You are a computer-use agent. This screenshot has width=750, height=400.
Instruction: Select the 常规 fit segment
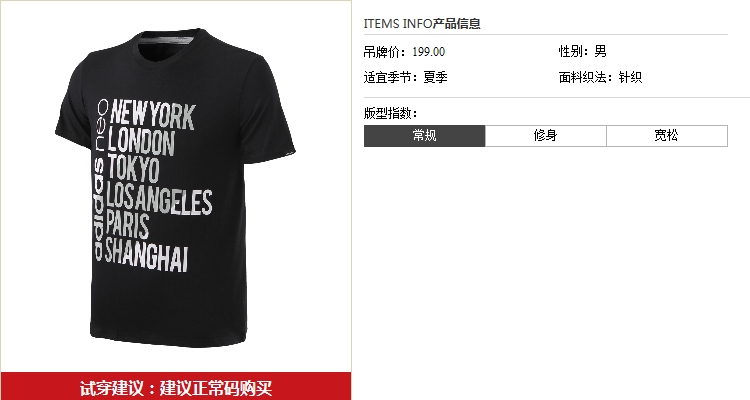[424, 136]
